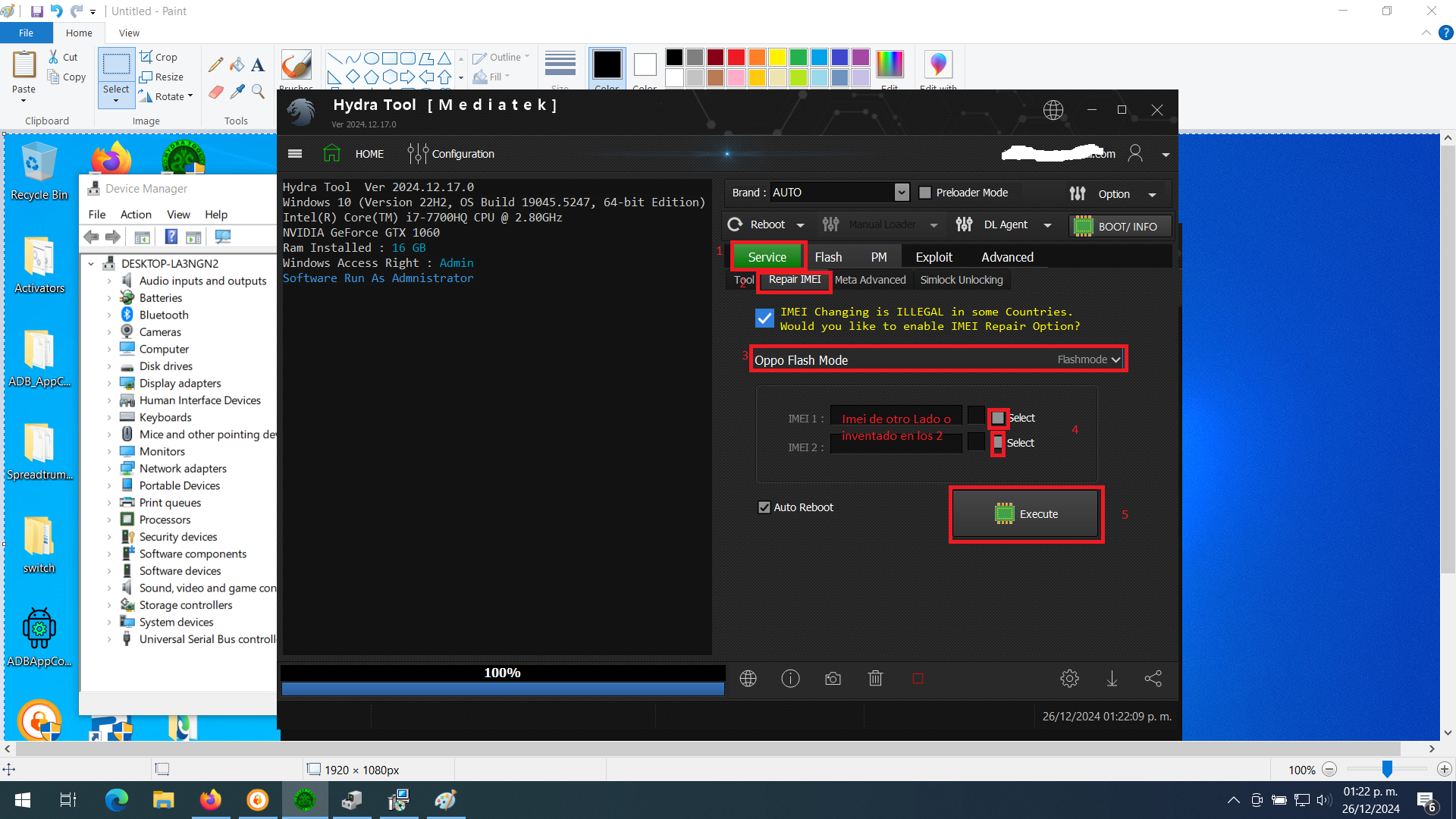Click the Execute button

point(1026,514)
